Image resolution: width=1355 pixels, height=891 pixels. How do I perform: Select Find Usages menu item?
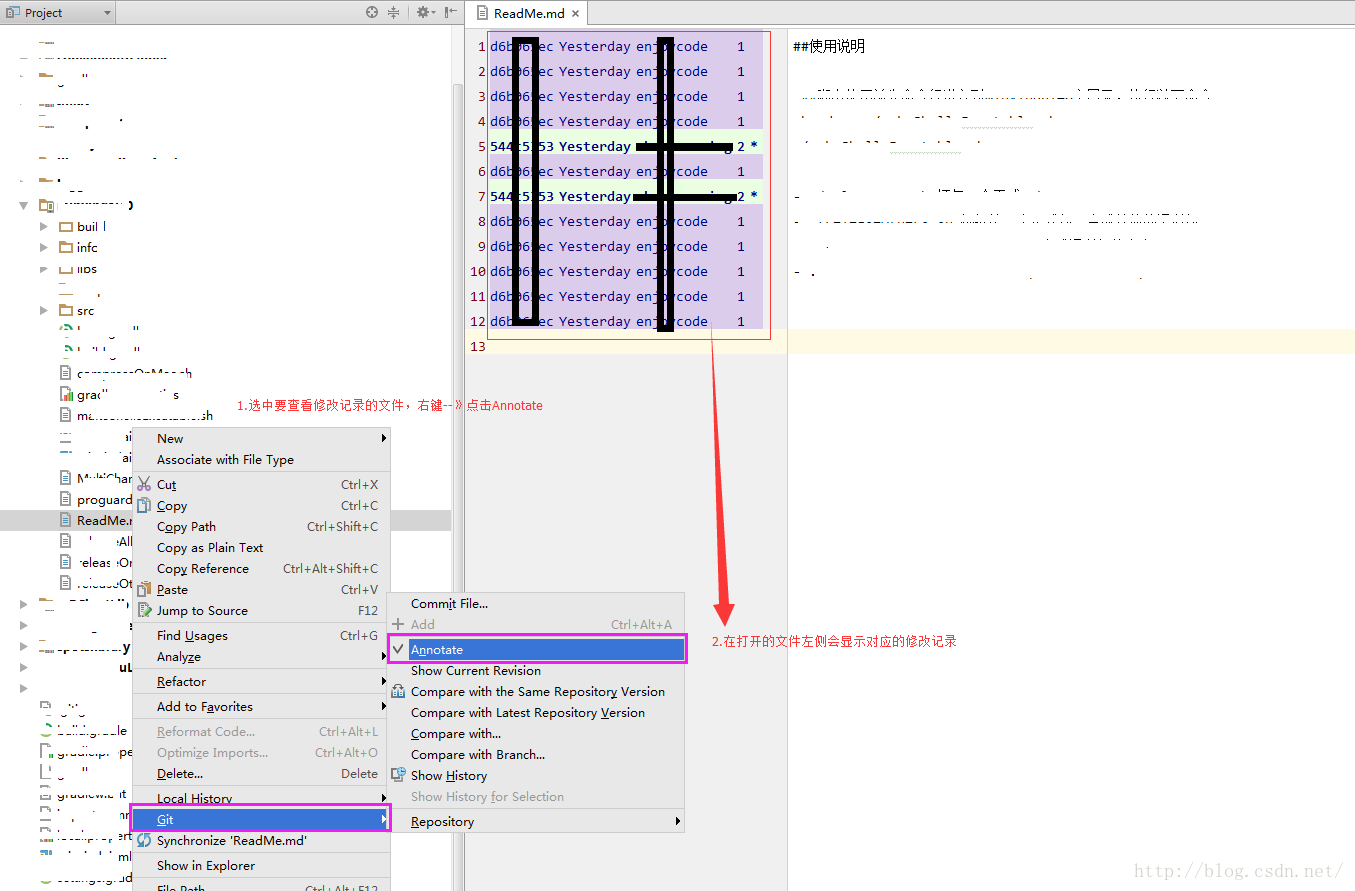coord(192,635)
